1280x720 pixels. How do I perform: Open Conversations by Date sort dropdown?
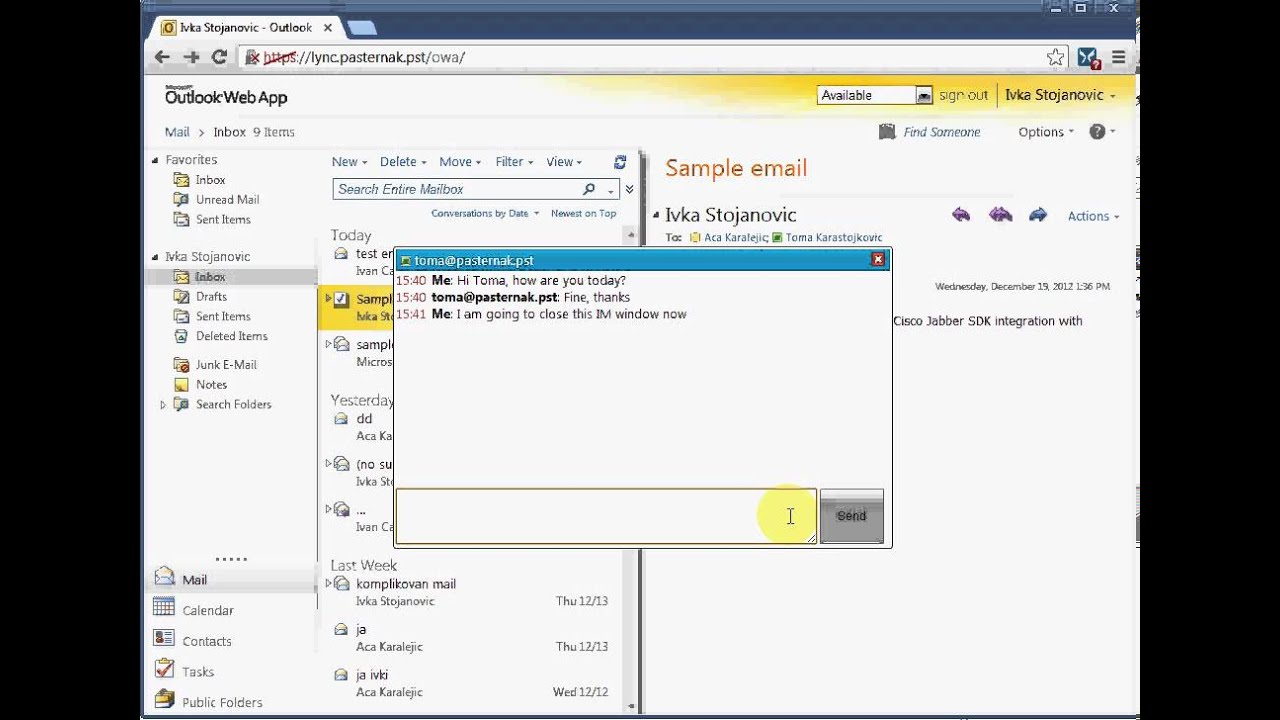pyautogui.click(x=485, y=213)
